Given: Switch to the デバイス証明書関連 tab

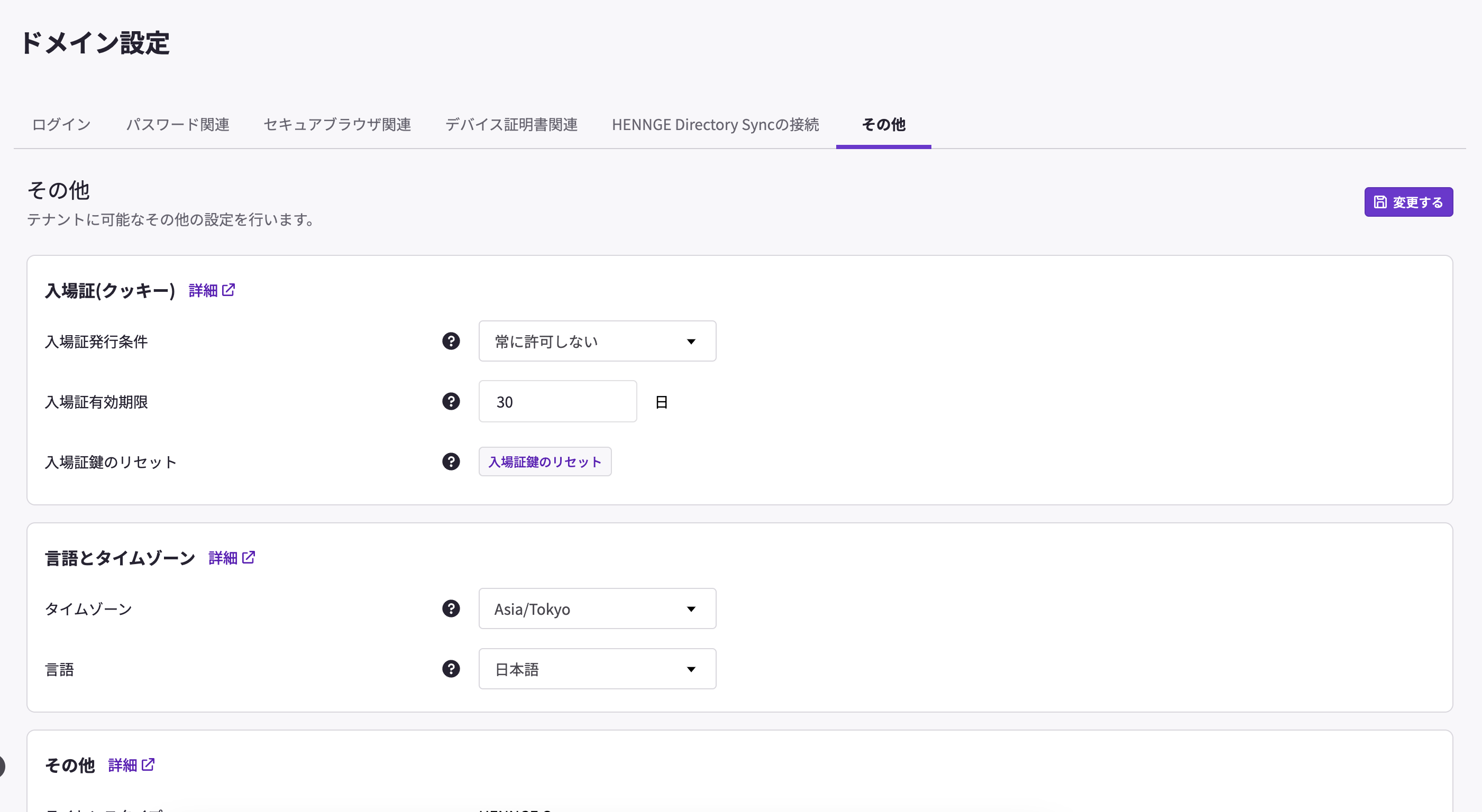Looking at the screenshot, I should [x=511, y=124].
